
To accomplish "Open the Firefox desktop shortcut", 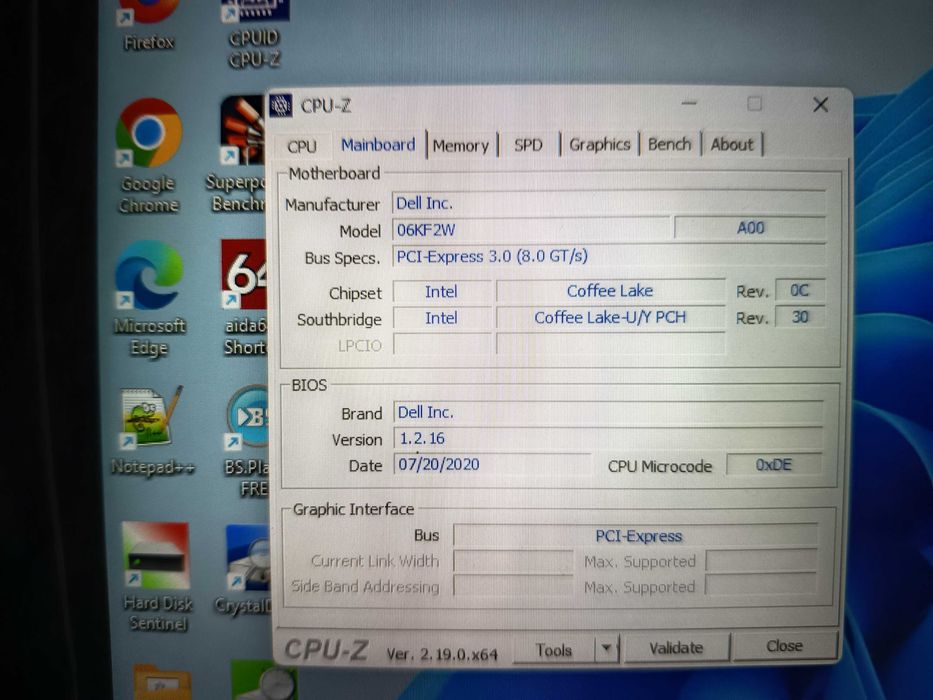I will pyautogui.click(x=149, y=25).
